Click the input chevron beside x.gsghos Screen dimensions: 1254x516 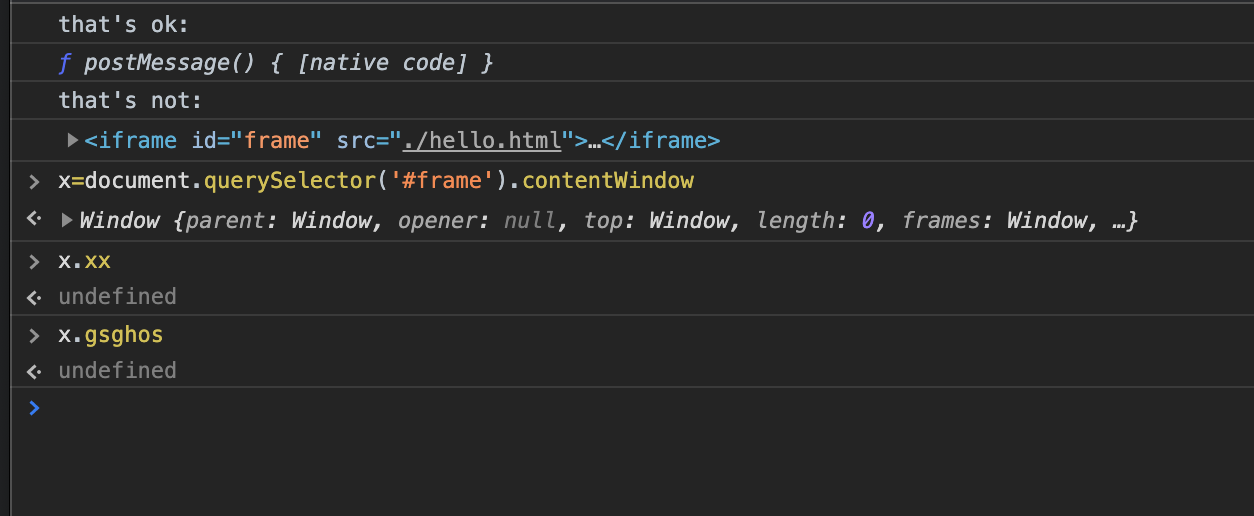pos(35,335)
